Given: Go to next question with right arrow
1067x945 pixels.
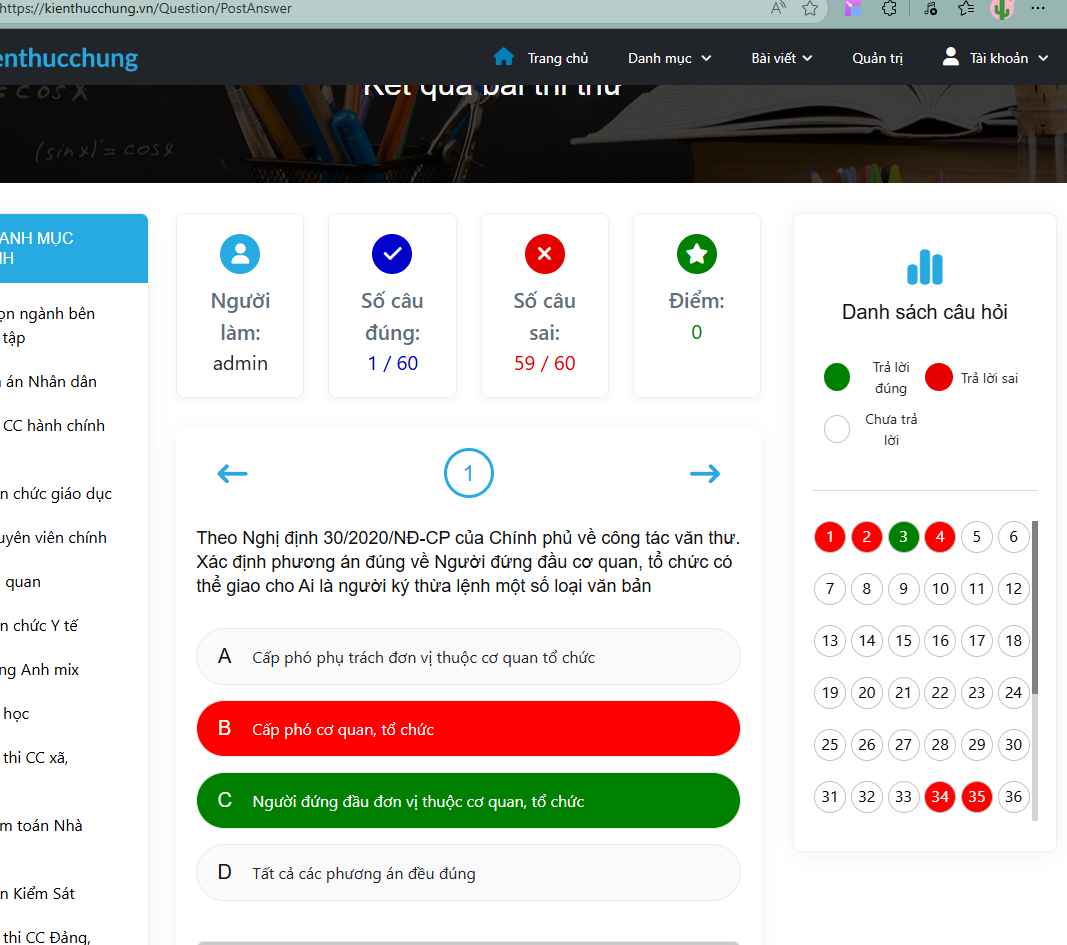Looking at the screenshot, I should 705,474.
